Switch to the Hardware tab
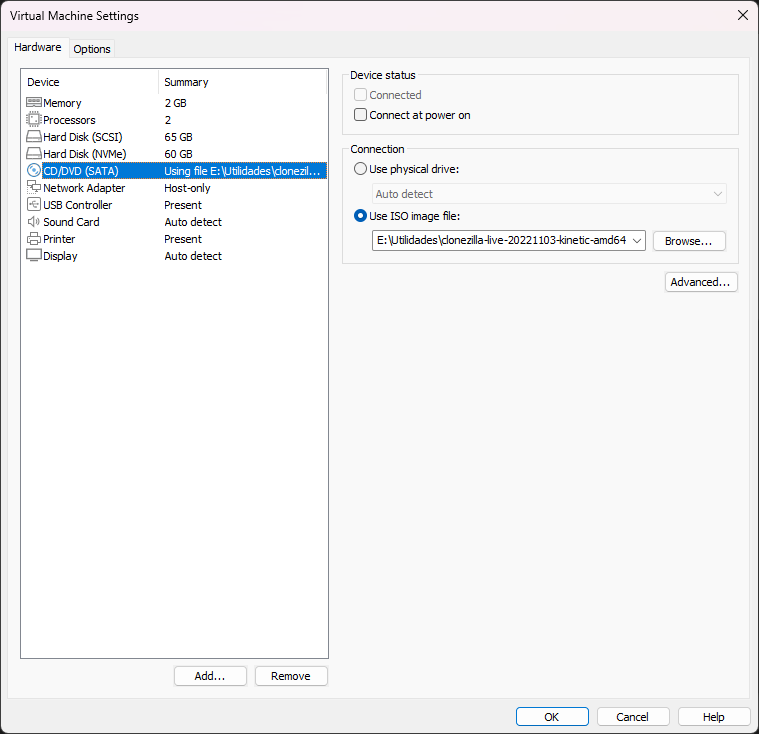 coord(38,47)
